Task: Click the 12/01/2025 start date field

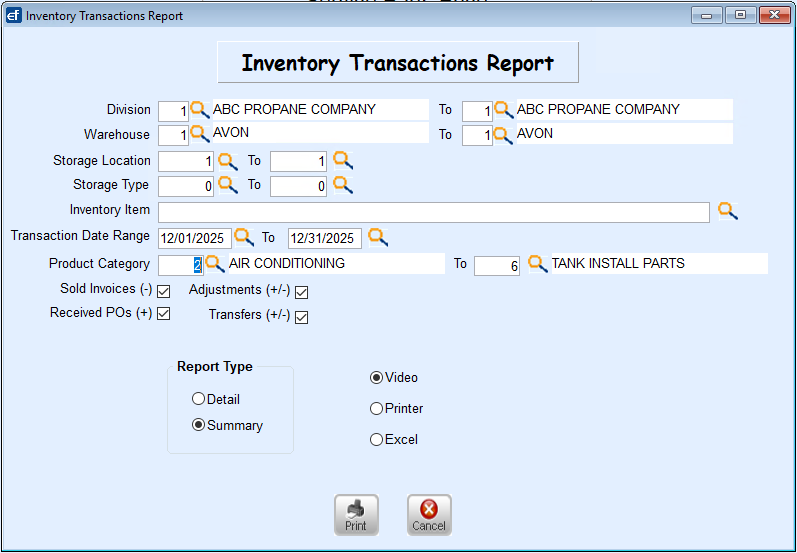Action: 195,238
